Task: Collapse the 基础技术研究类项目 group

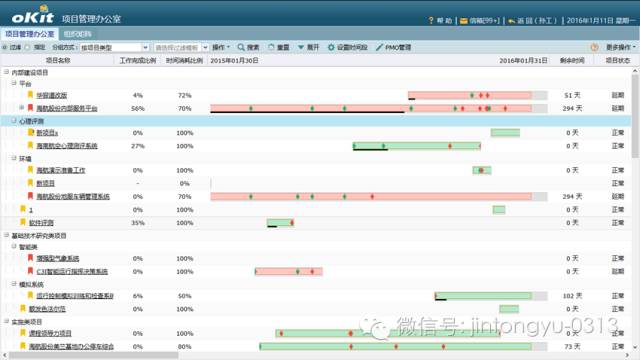Action: coord(7,235)
